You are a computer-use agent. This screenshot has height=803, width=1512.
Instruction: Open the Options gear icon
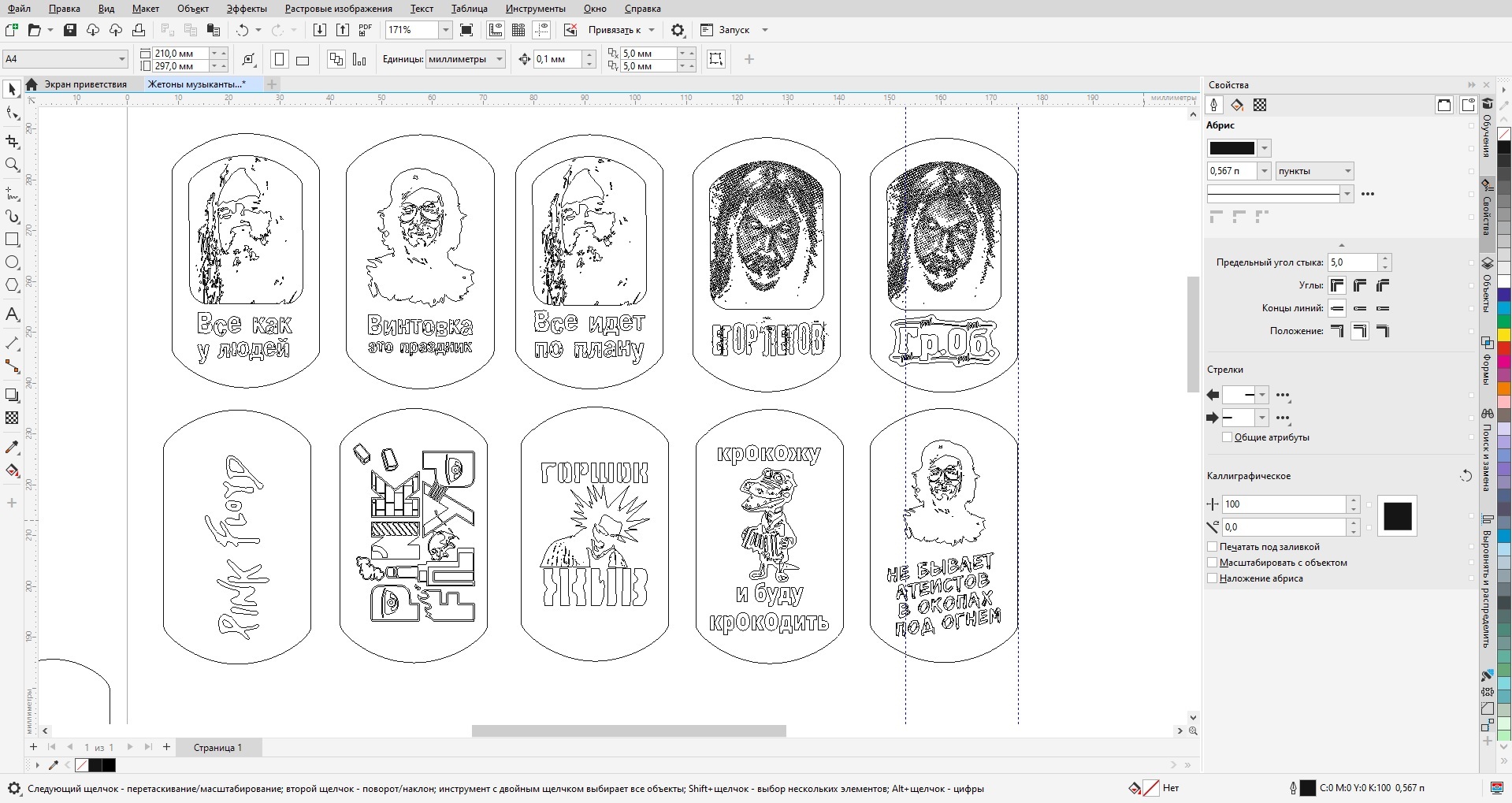pos(678,30)
